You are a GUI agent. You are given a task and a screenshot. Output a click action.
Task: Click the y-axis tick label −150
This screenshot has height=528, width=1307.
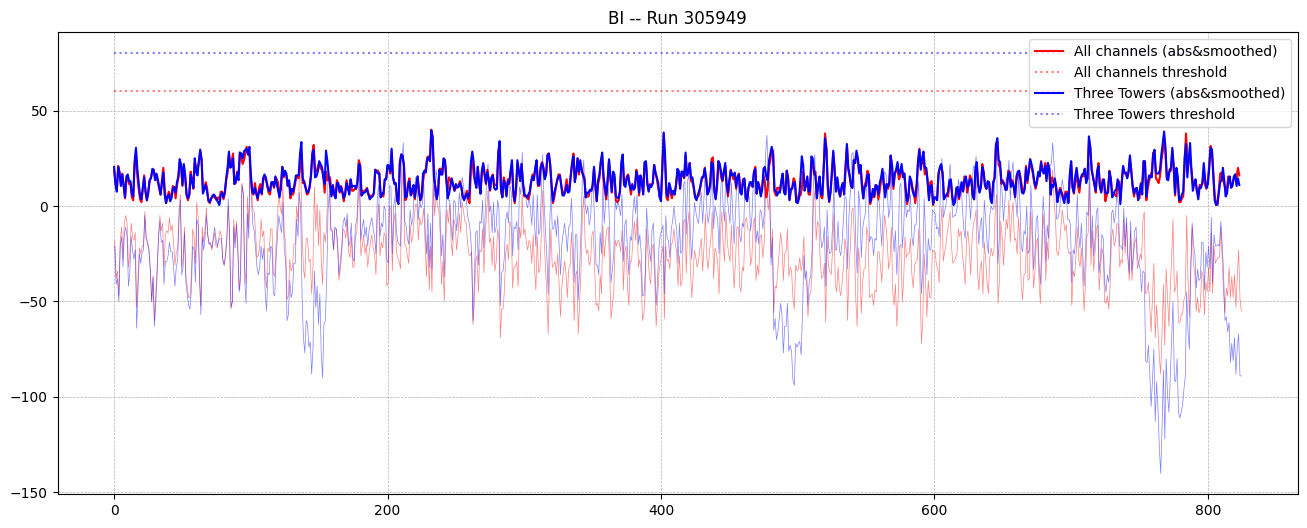point(31,492)
